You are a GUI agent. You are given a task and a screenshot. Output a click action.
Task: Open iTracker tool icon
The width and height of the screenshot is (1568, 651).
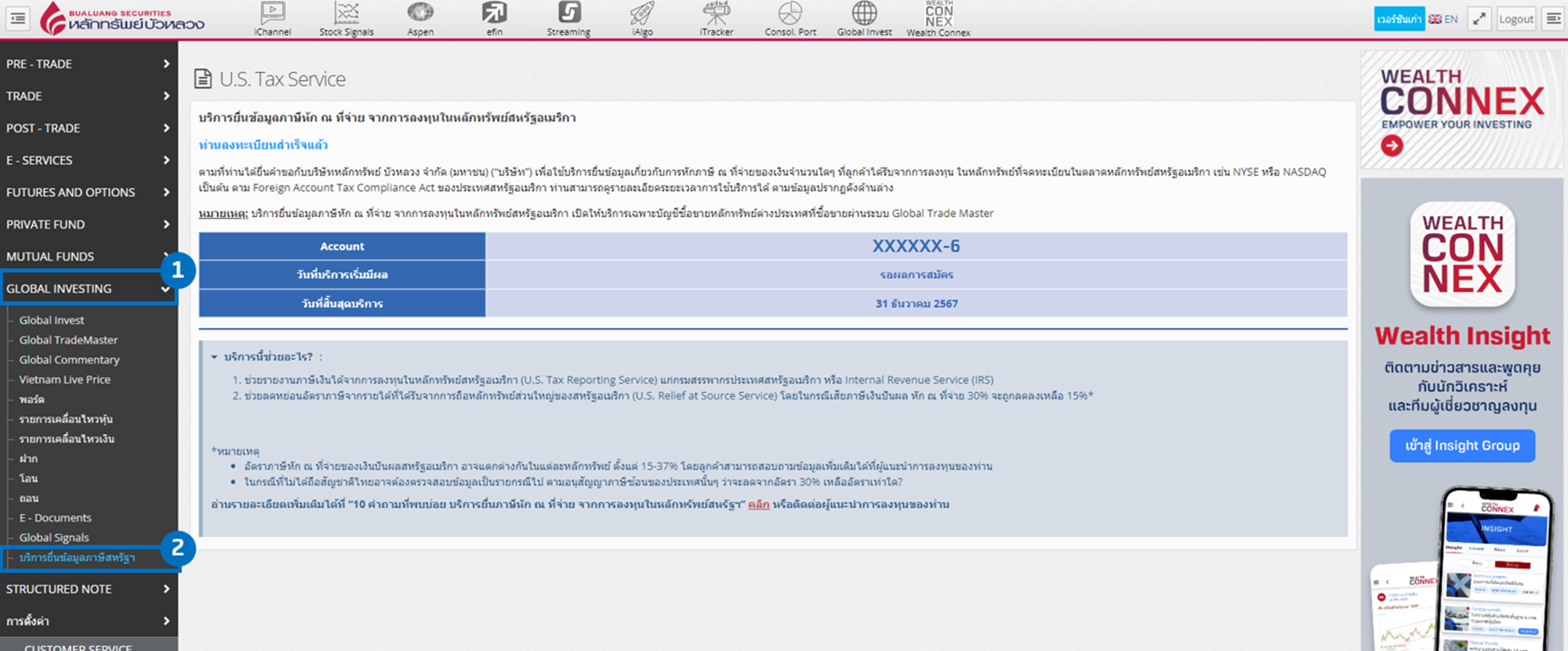click(716, 19)
